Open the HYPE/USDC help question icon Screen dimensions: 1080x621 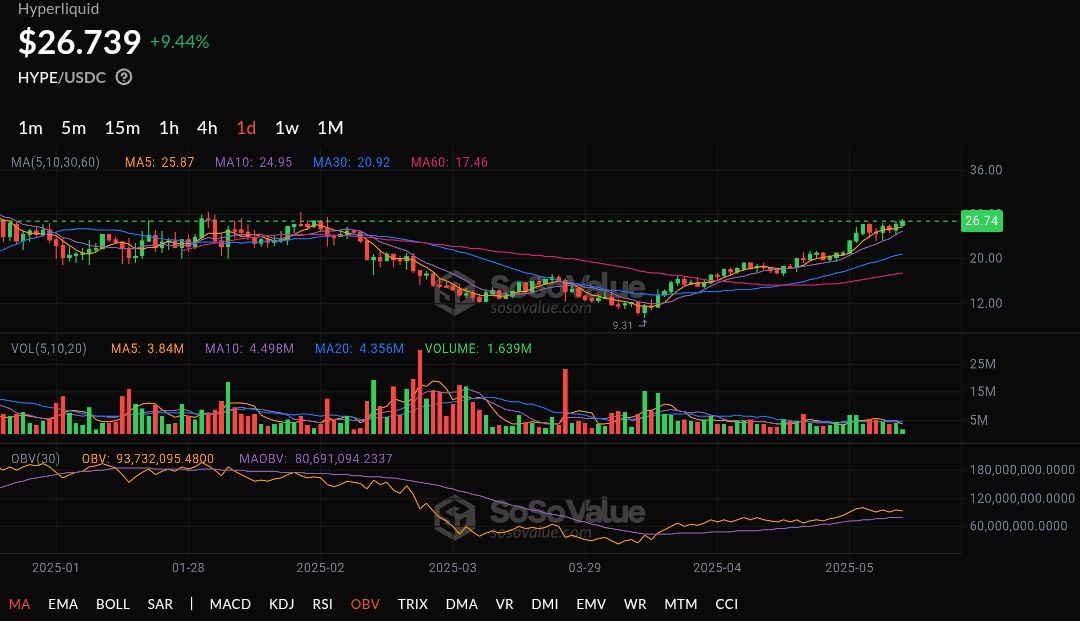coord(124,77)
